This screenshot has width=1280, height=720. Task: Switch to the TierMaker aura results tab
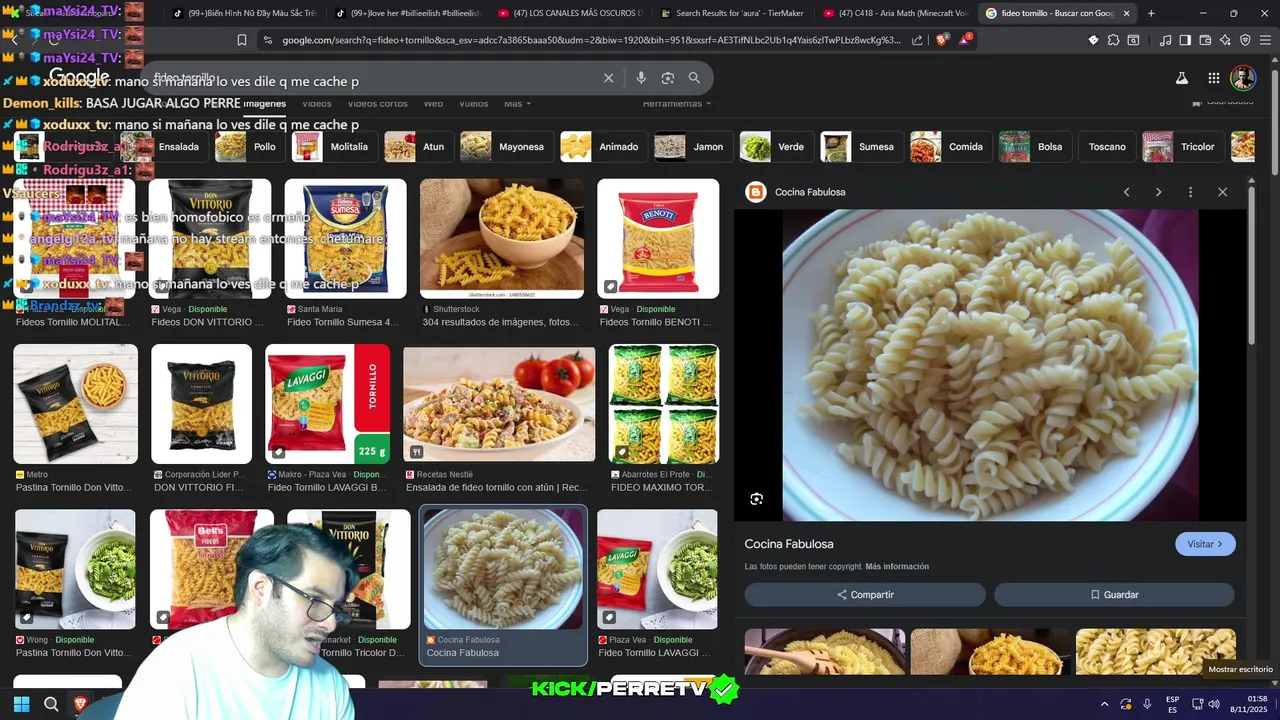point(732,13)
